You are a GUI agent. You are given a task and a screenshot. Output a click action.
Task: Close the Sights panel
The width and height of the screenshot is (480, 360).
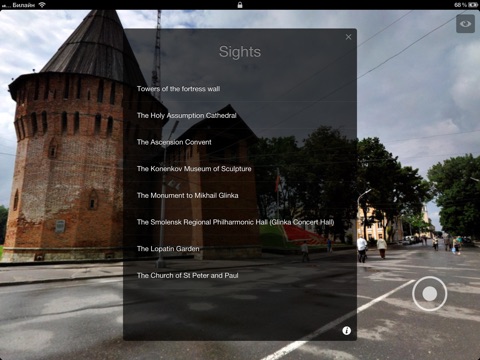click(348, 37)
